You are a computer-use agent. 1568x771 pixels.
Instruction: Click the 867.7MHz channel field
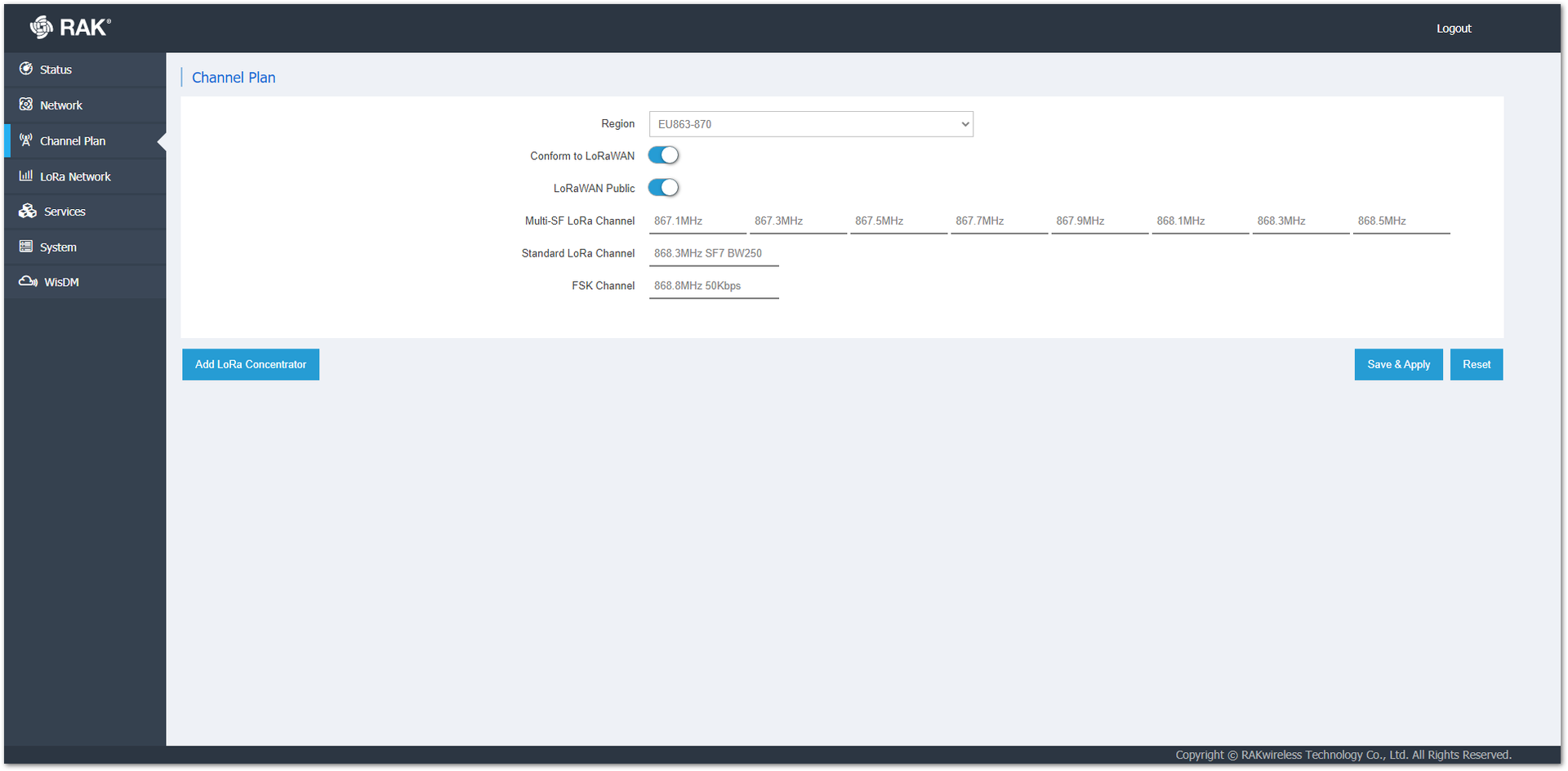pos(999,221)
